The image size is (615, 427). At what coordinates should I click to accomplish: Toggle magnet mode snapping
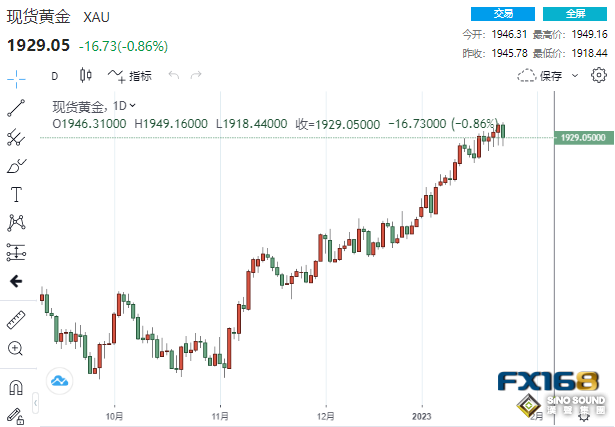point(16,388)
